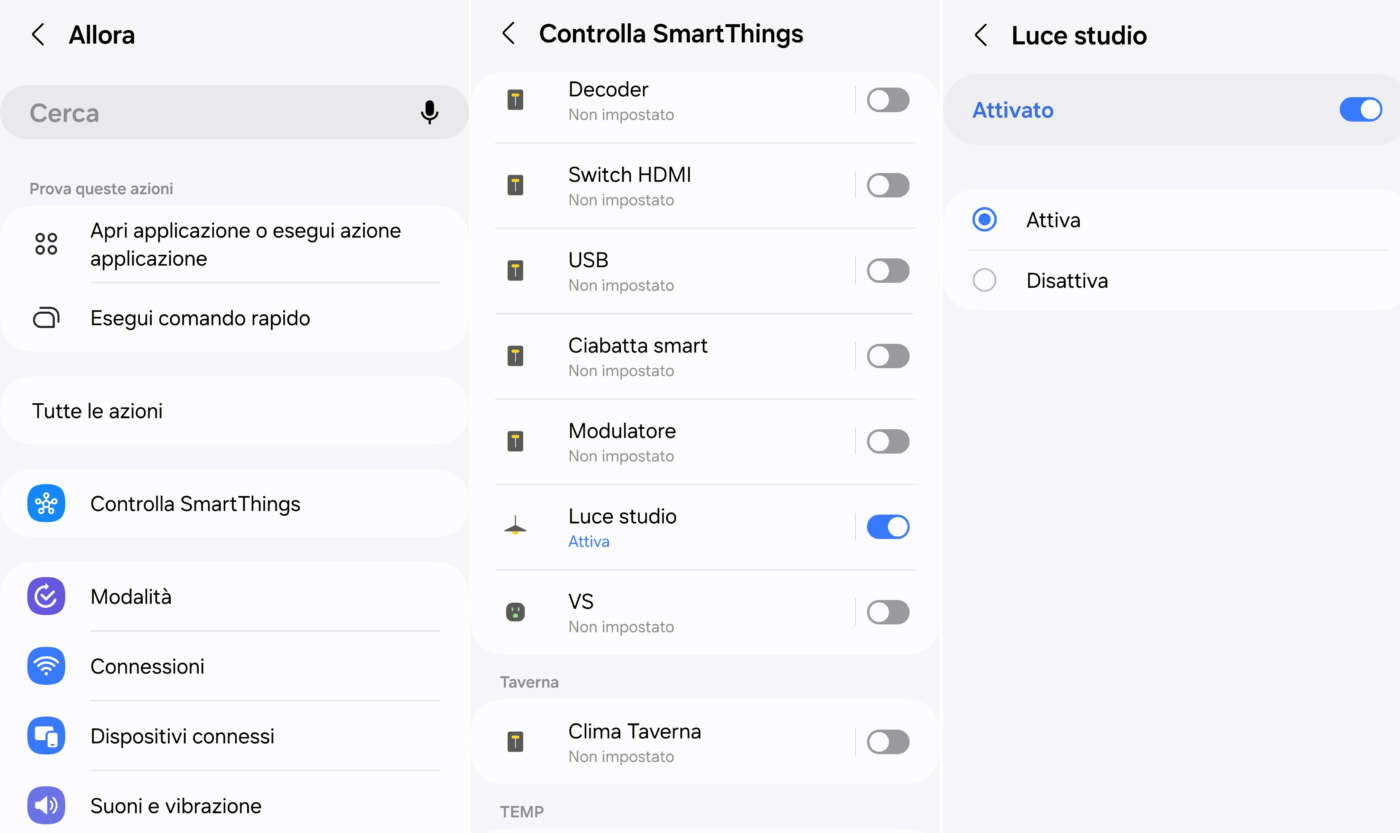Tap the Dispositivi connessi icon

tap(46, 736)
